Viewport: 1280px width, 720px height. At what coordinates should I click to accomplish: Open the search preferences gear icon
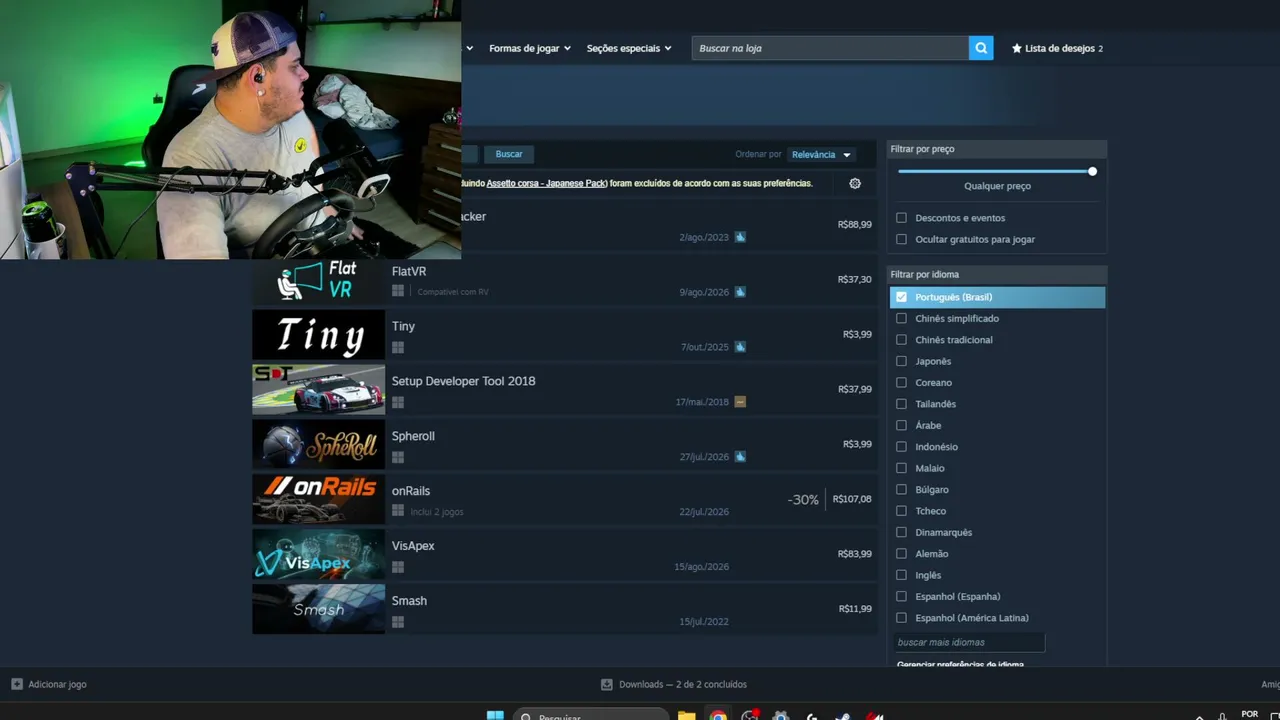pos(855,184)
